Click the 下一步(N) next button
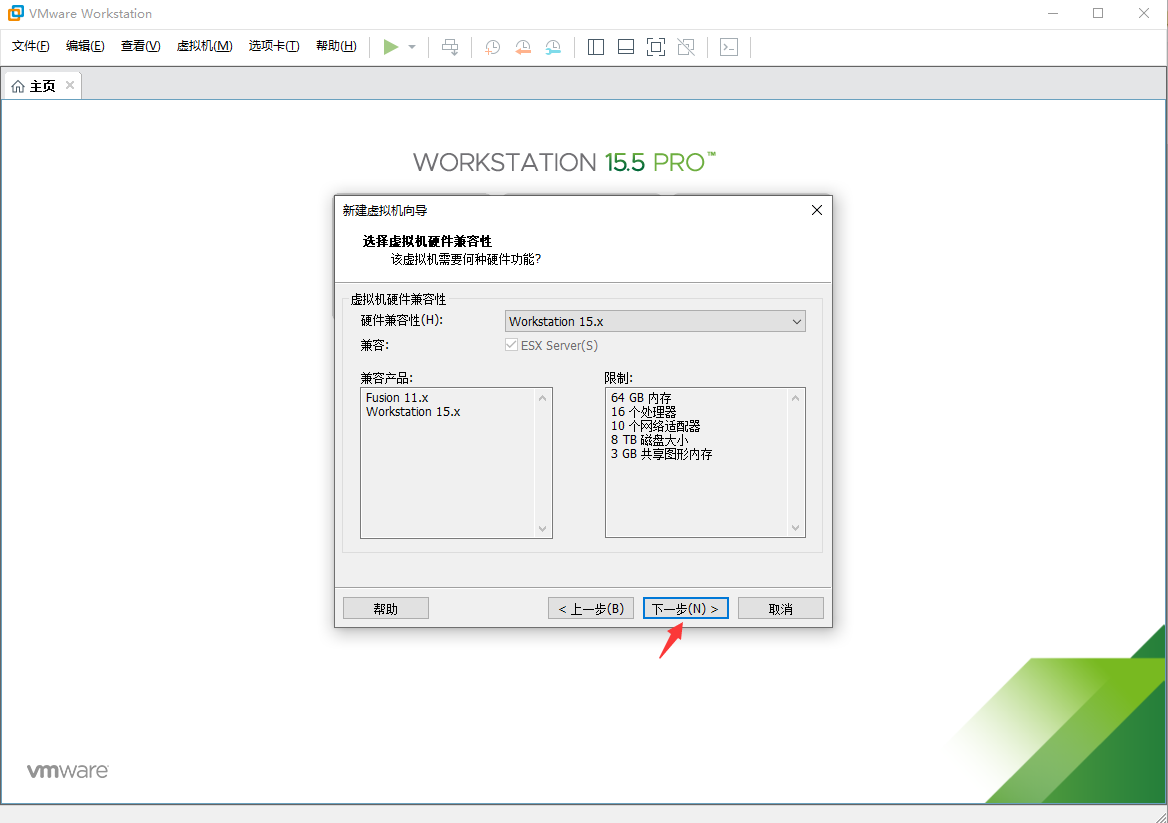Viewport: 1168px width, 823px height. pos(685,608)
